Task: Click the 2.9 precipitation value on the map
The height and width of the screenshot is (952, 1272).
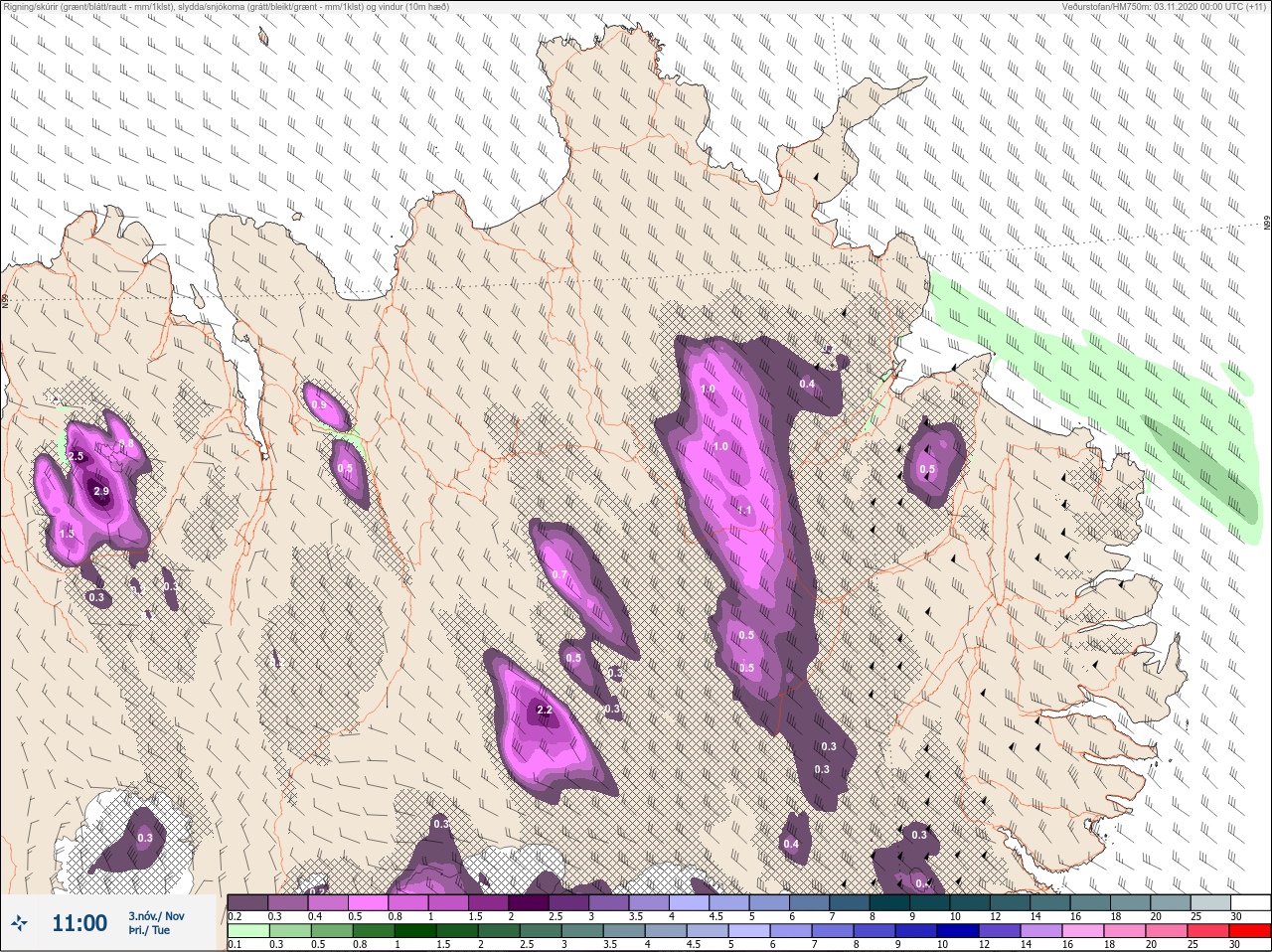Action: 101,491
